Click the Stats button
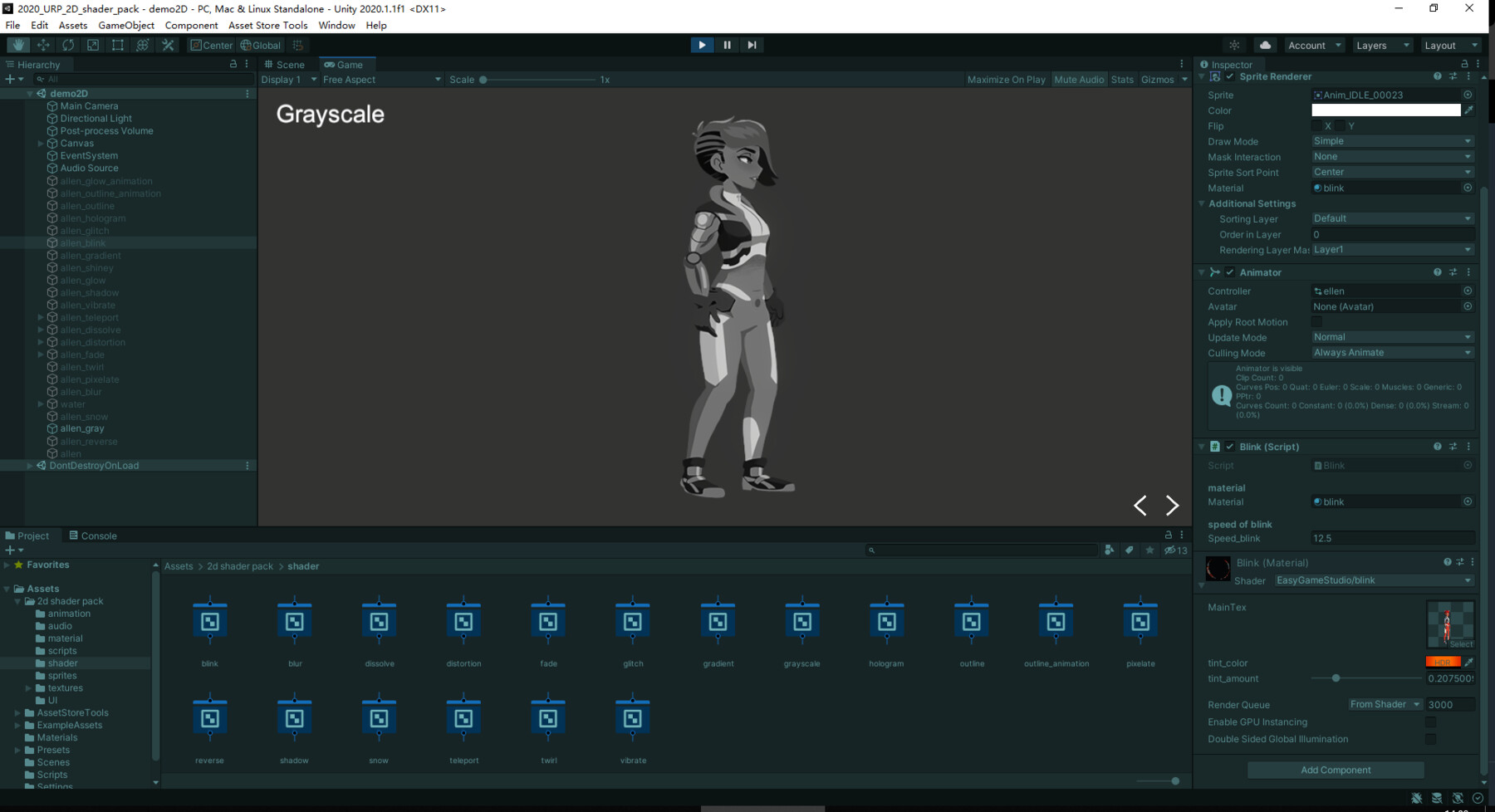Viewport: 1495px width, 812px height. tap(1122, 80)
